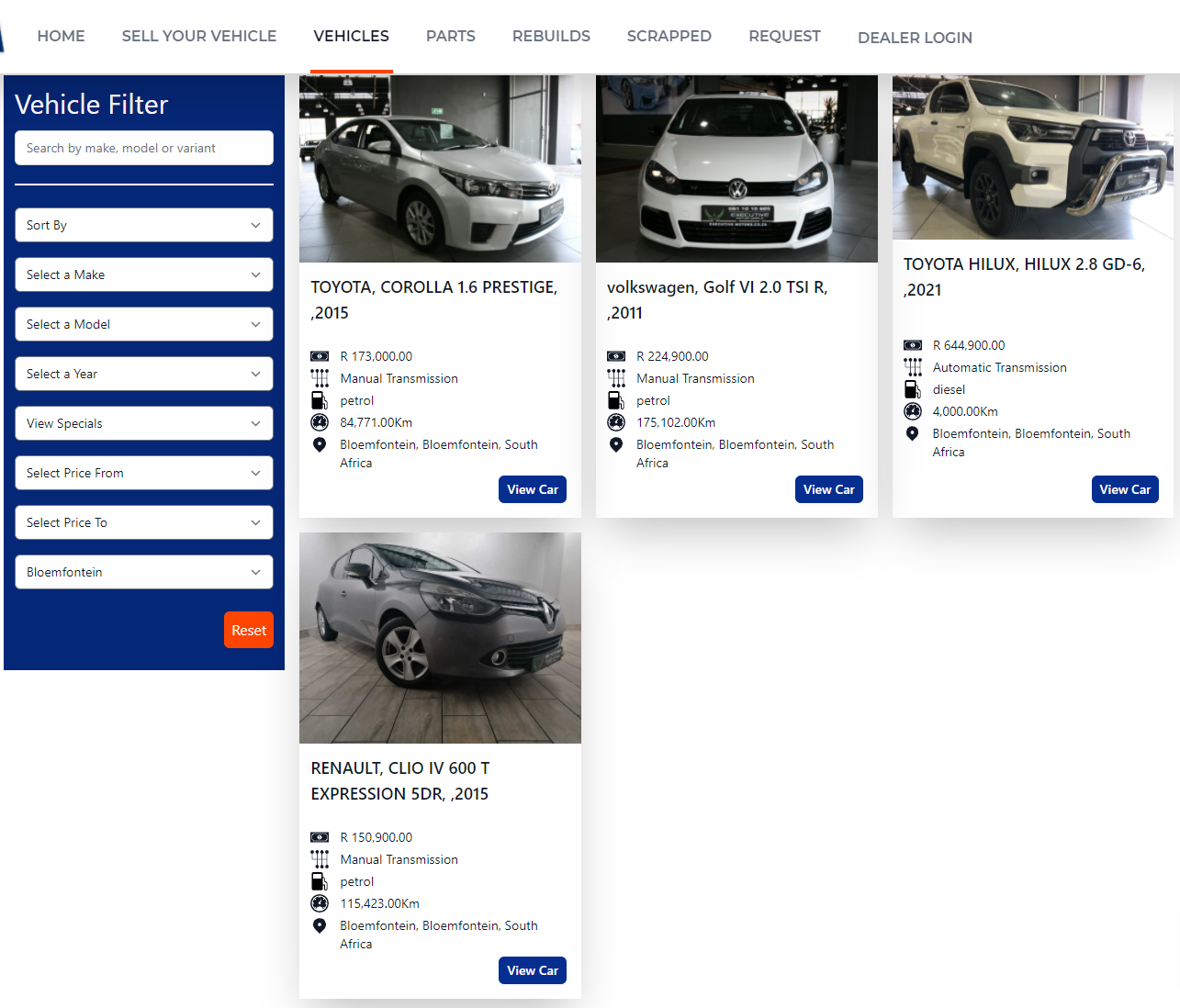Open the grey Renault Clio photo
Screen dimensions: 1180x1008
tap(440, 638)
